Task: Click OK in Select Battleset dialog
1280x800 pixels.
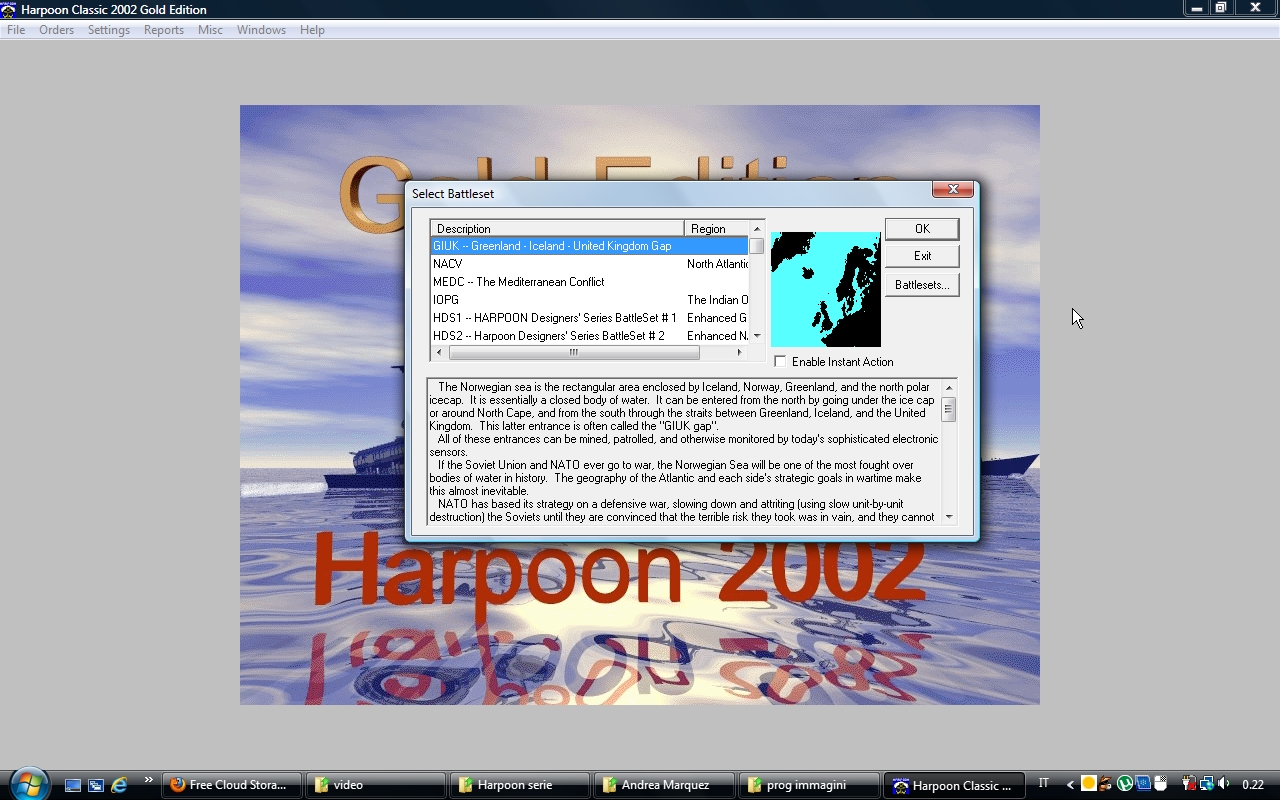Action: tap(922, 229)
